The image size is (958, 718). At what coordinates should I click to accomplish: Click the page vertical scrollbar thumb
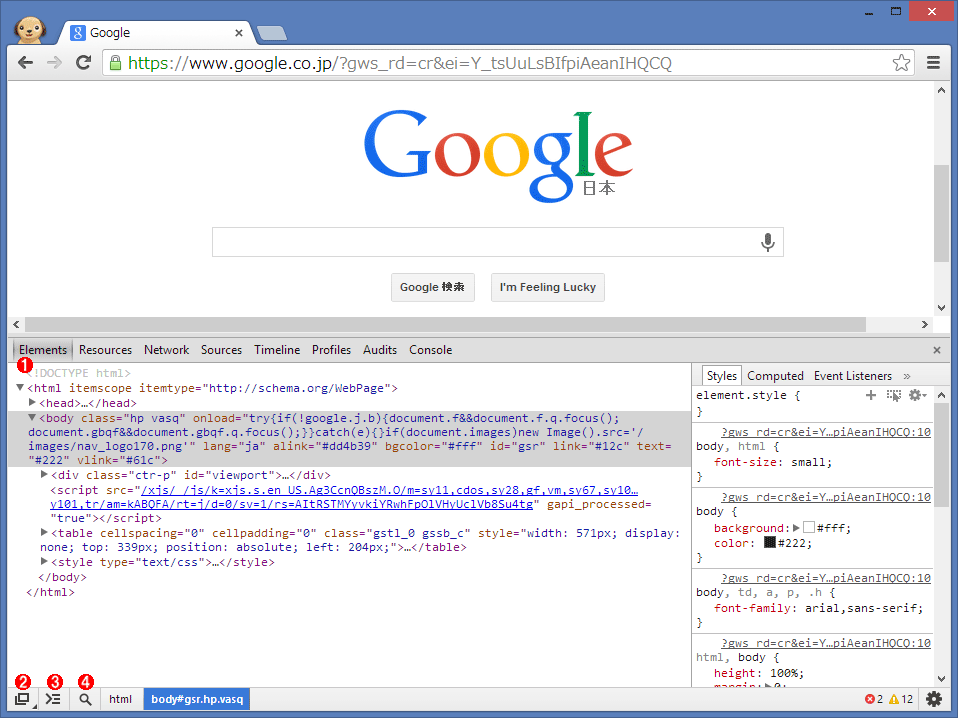(941, 213)
